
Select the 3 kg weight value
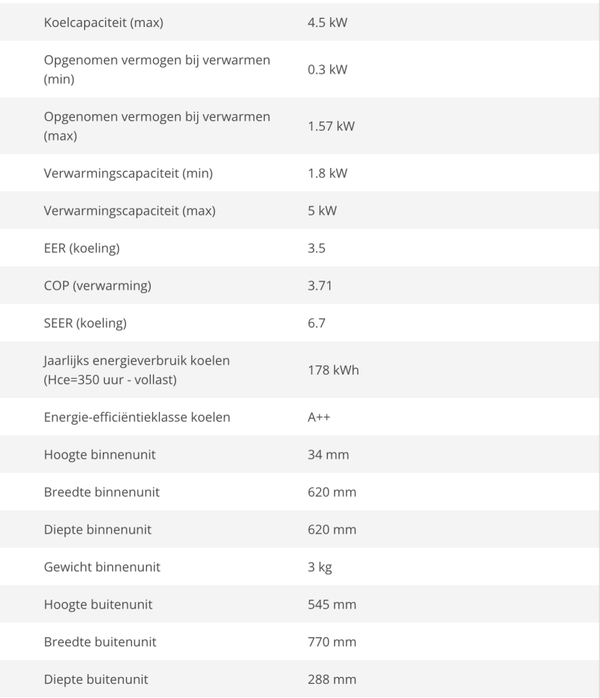320,567
